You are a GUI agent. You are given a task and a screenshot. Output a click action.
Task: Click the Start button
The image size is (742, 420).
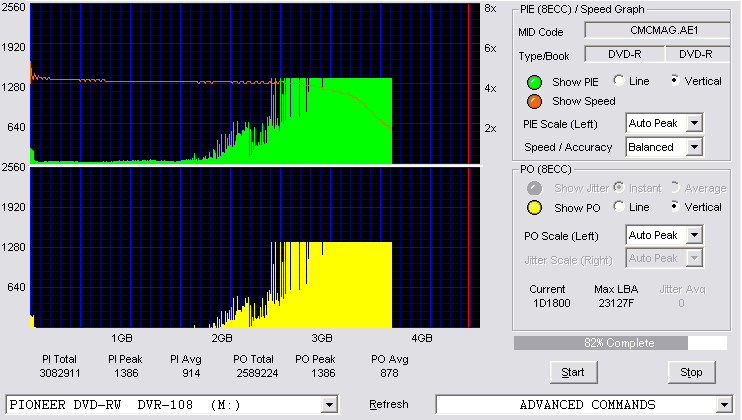pyautogui.click(x=574, y=372)
